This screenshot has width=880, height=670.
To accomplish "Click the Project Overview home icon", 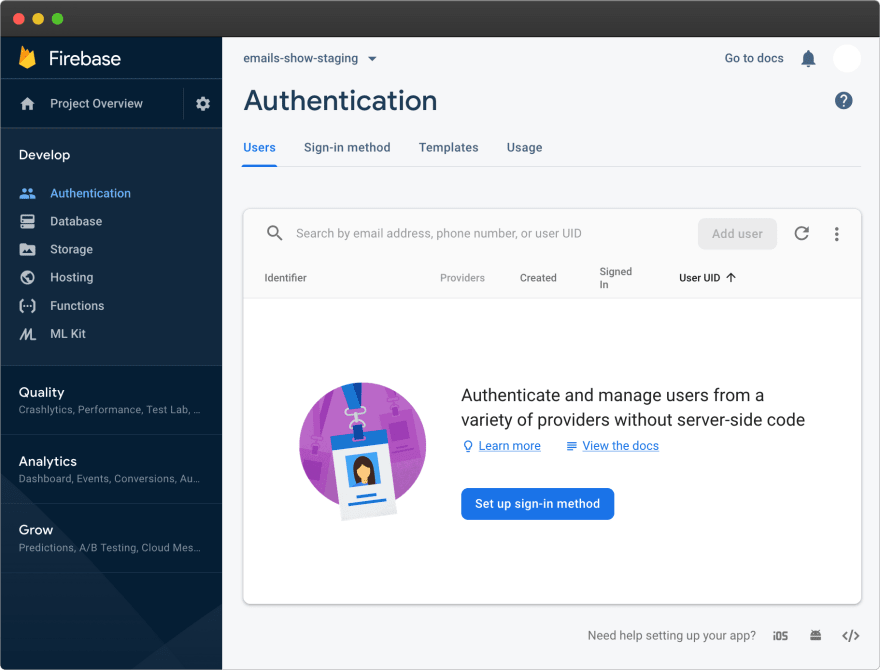I will pyautogui.click(x=28, y=104).
